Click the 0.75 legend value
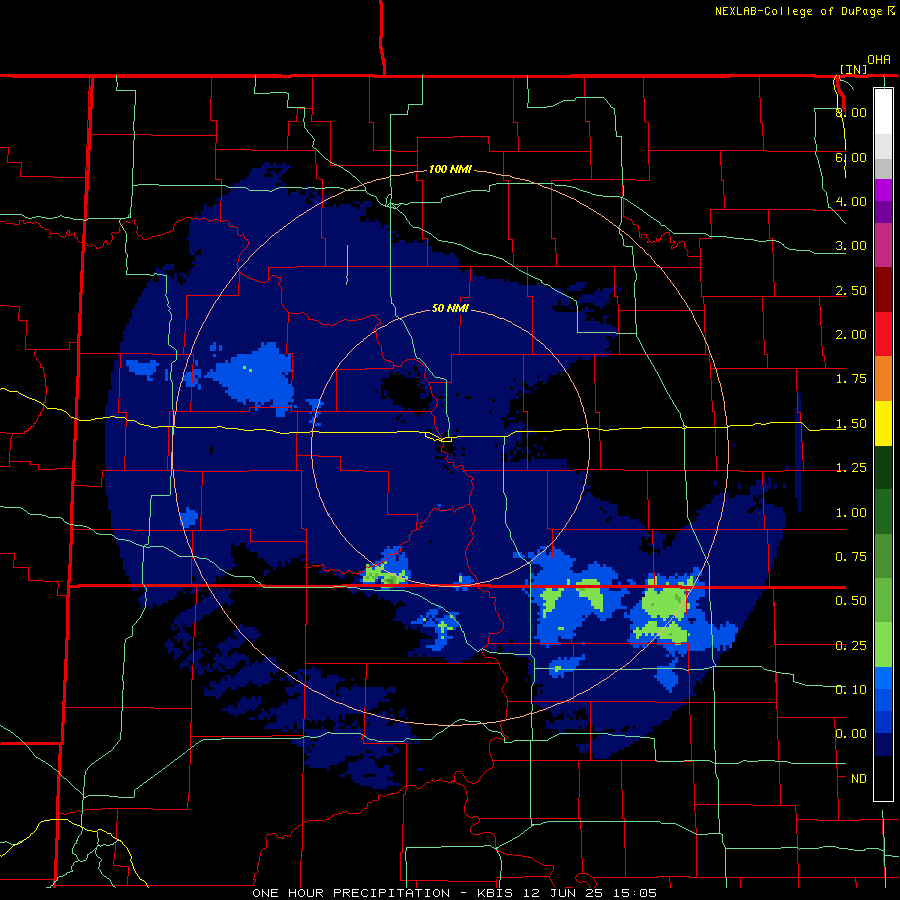Image resolution: width=900 pixels, height=900 pixels. 851,557
